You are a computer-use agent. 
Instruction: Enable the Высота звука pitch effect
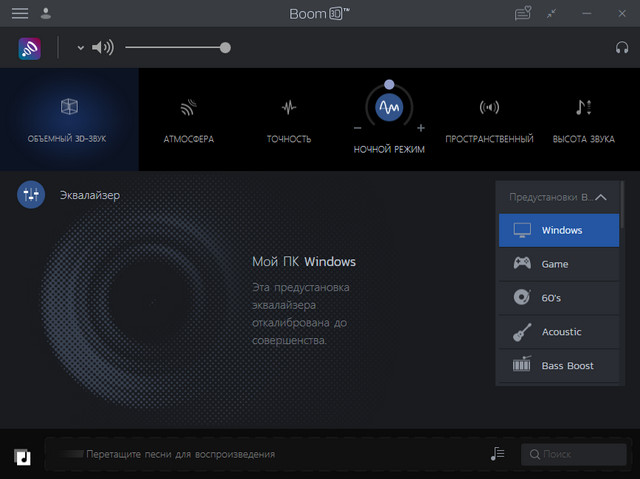[584, 118]
